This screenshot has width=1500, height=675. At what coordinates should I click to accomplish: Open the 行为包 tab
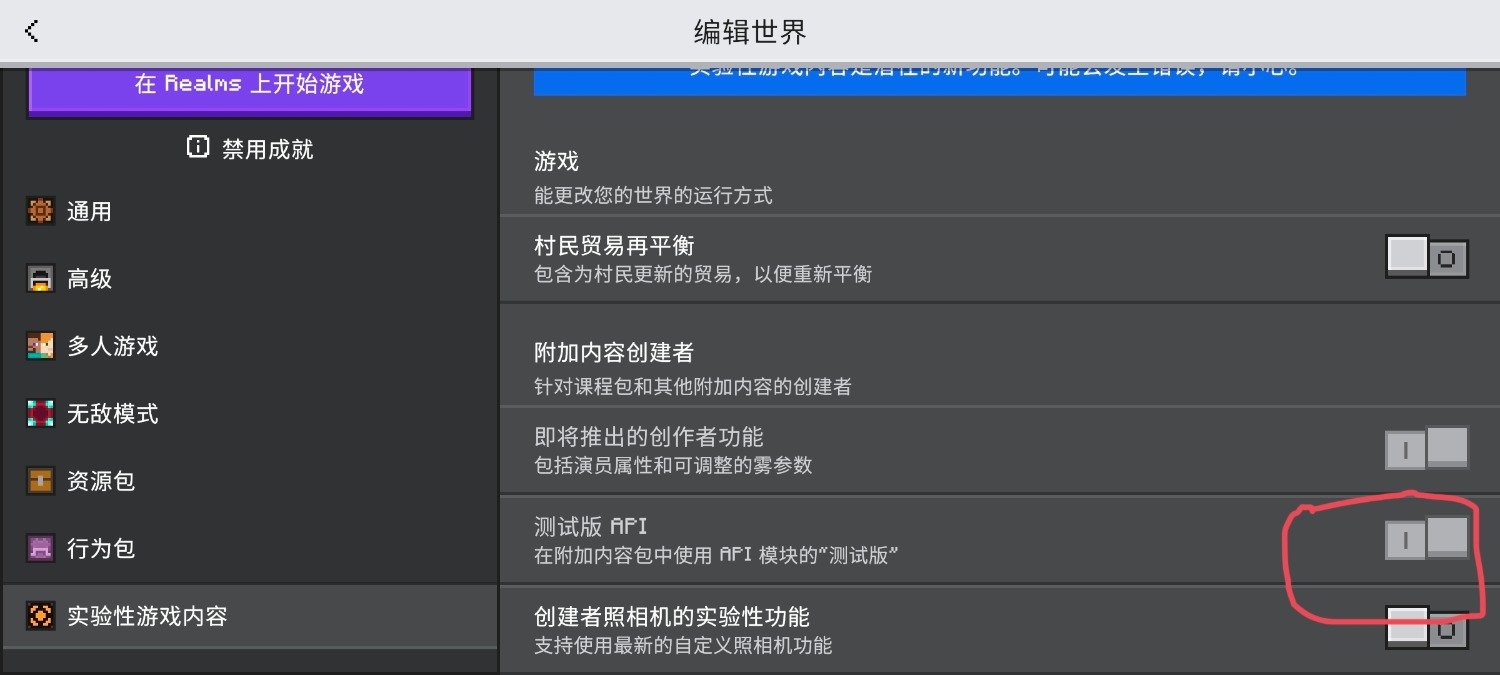click(250, 548)
